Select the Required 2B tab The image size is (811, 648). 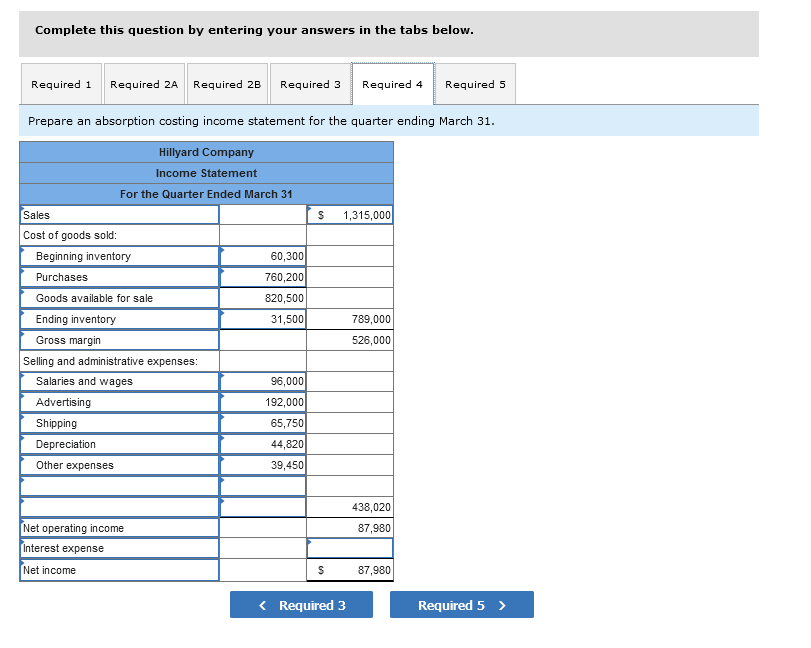tap(228, 84)
